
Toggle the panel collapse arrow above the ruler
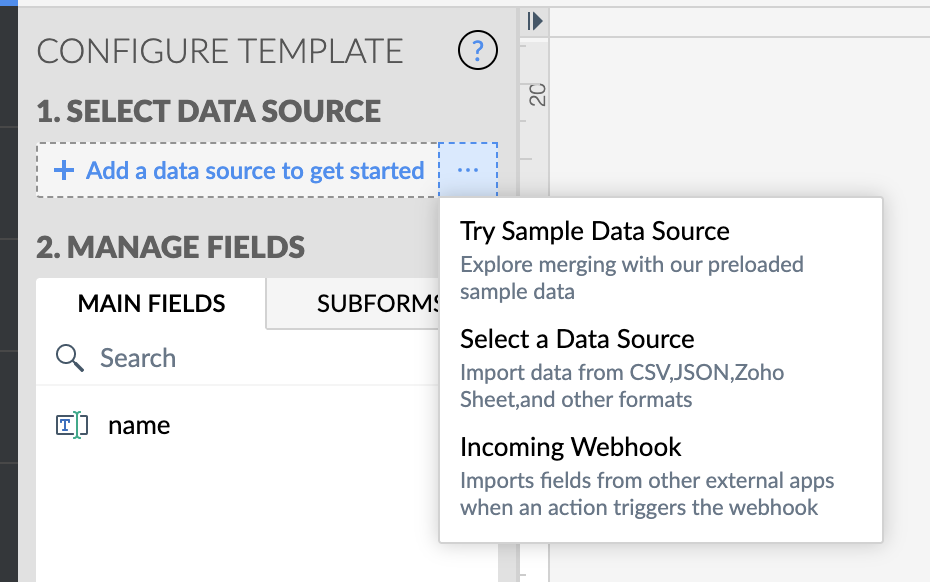coord(534,20)
